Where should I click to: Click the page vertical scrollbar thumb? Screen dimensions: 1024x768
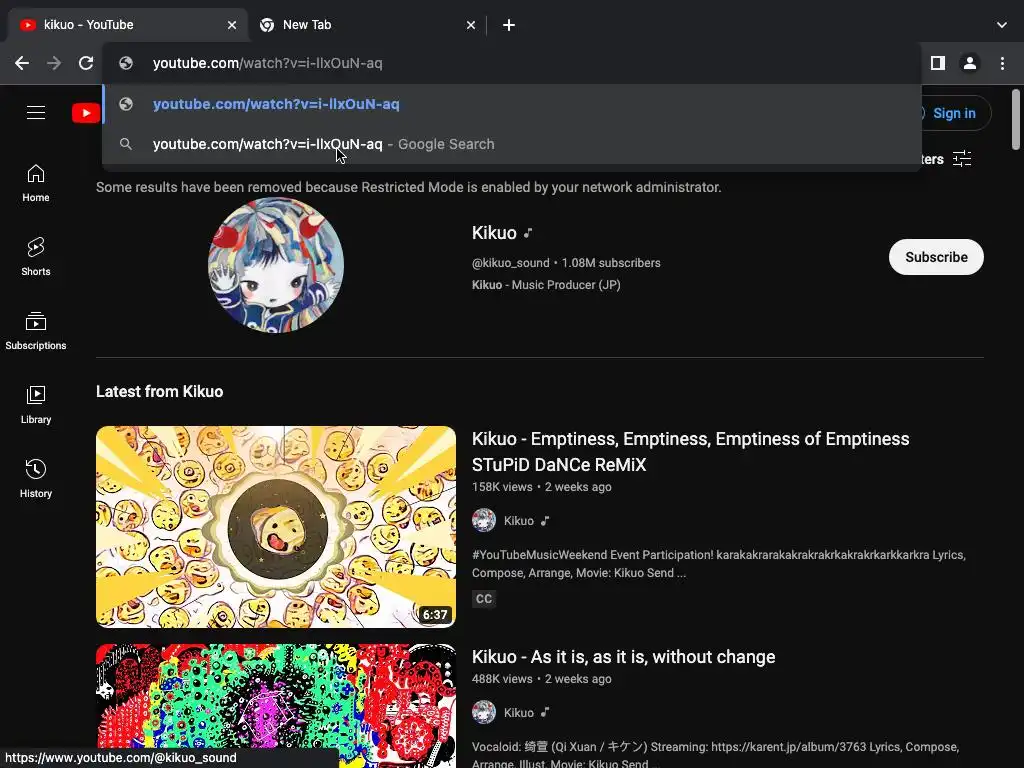click(x=1016, y=120)
